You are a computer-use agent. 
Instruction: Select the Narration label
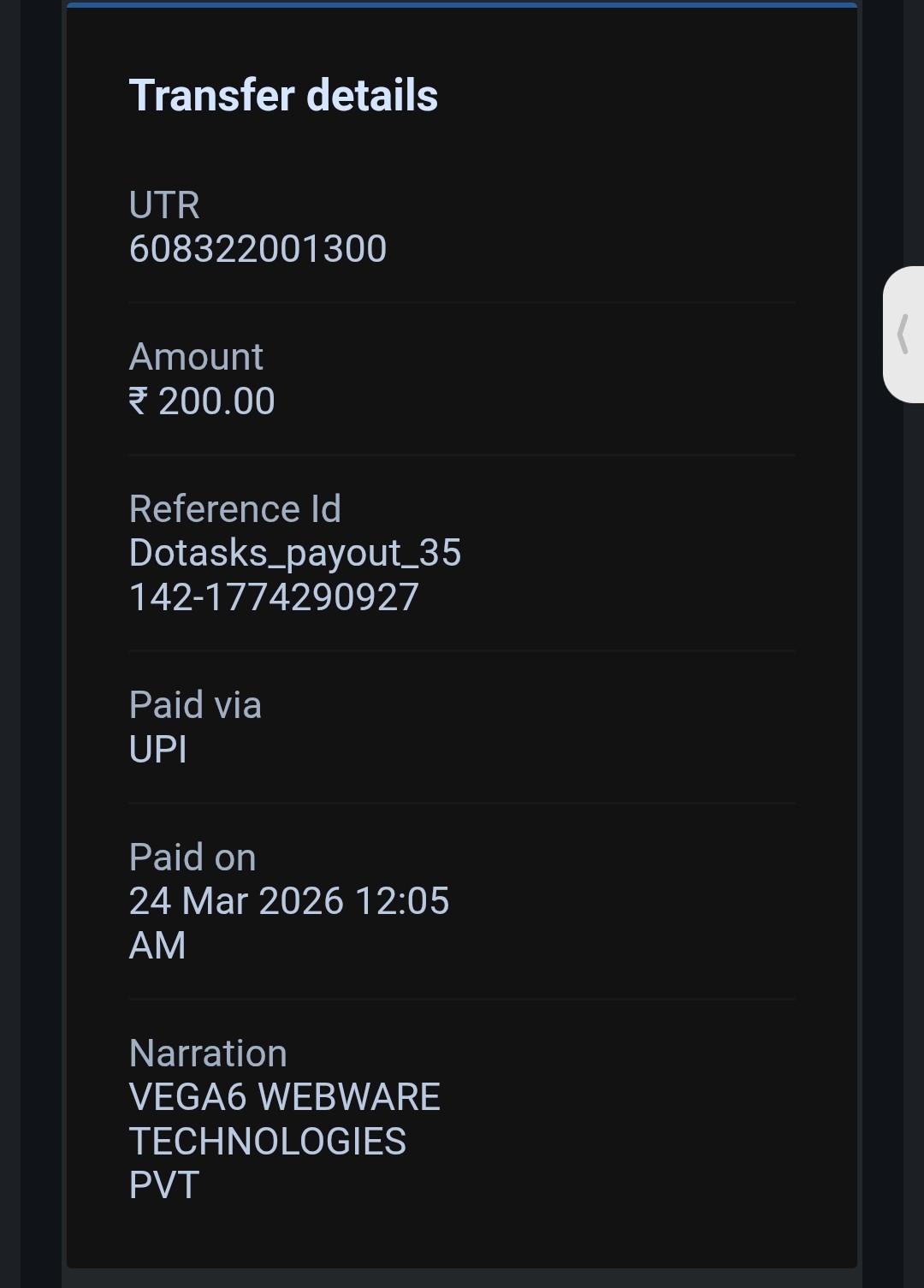(x=208, y=1054)
